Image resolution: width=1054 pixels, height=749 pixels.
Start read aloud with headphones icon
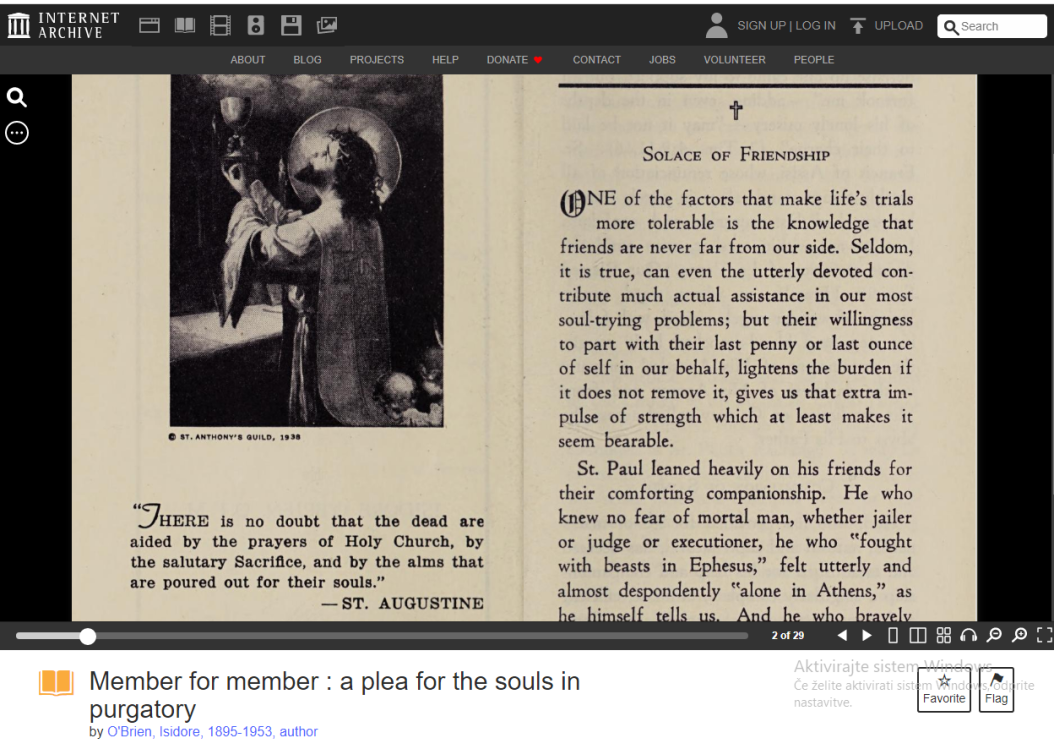point(969,635)
